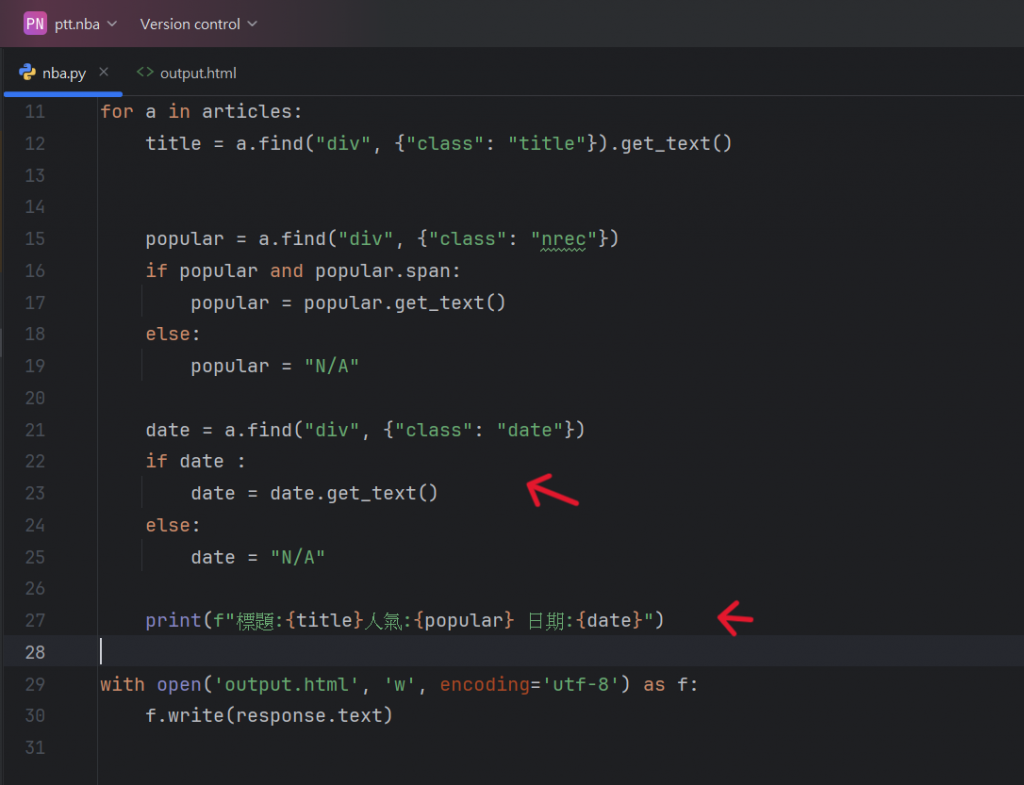
Task: Click the gutter at line 23
Action: (x=35, y=493)
